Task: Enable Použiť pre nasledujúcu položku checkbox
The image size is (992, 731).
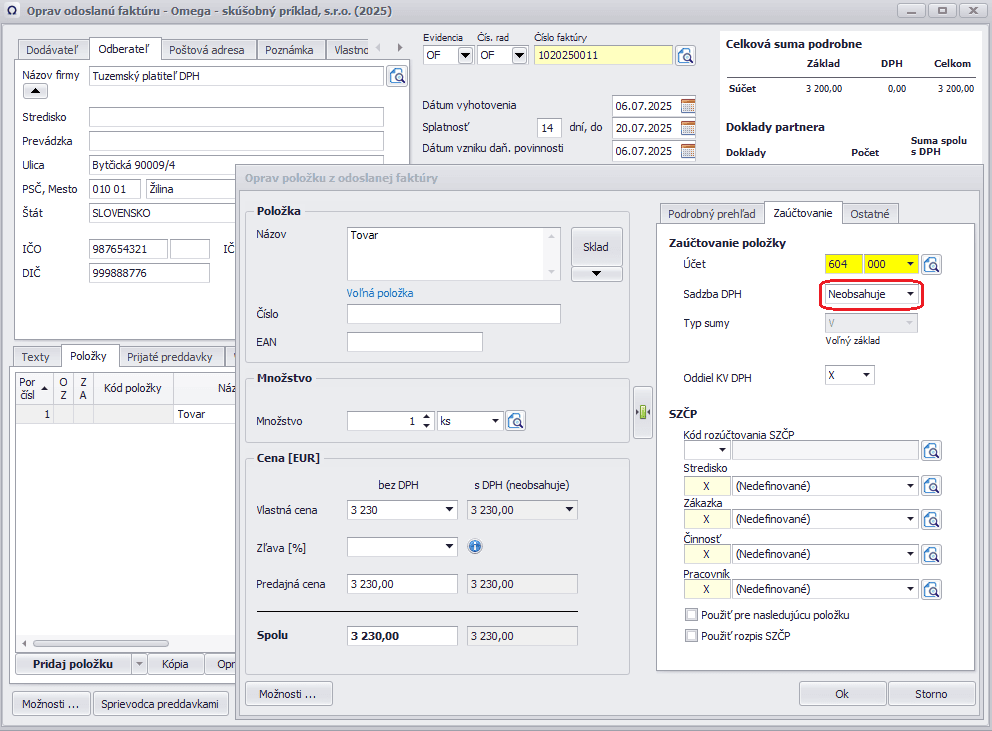Action: pos(691,615)
